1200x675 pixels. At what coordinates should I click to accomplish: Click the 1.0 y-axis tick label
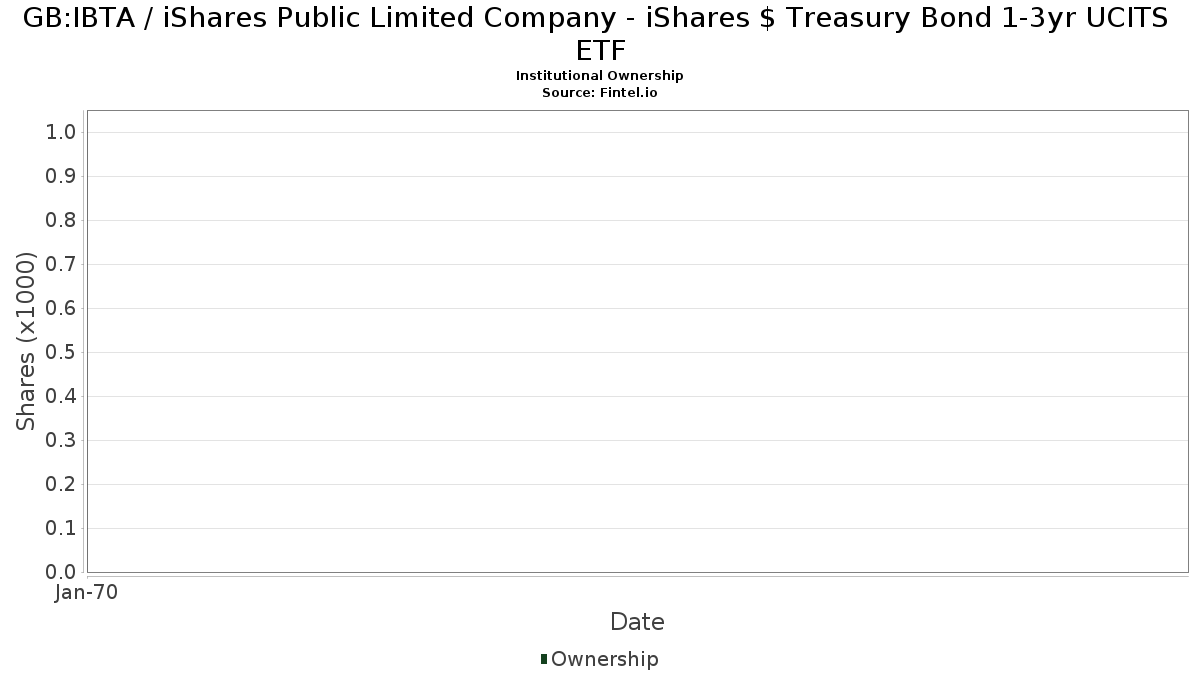click(x=62, y=133)
